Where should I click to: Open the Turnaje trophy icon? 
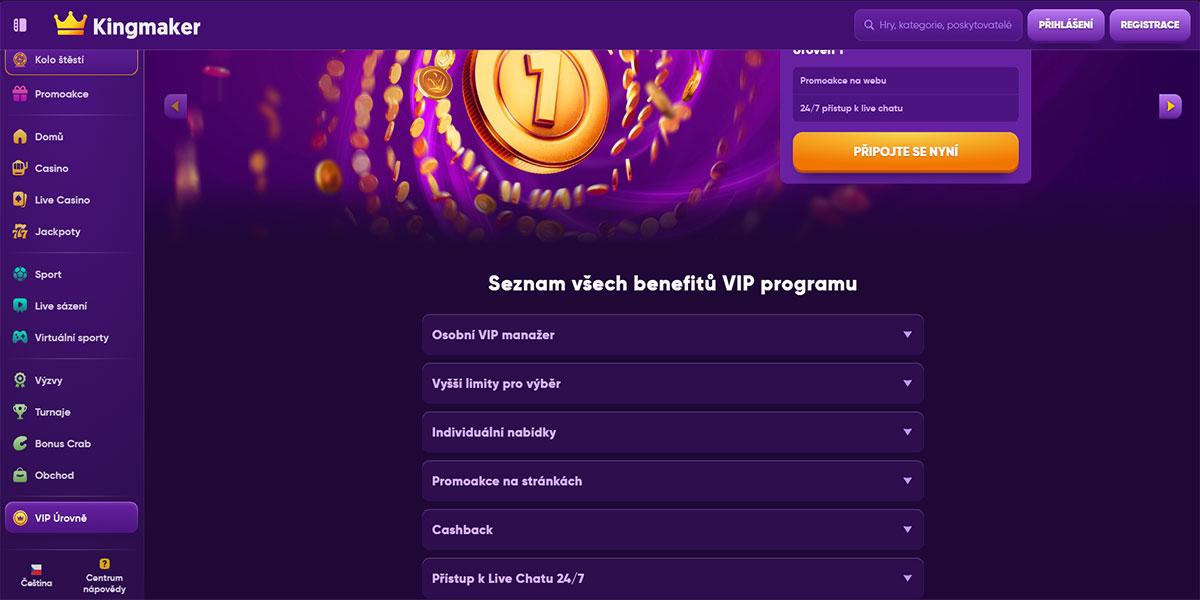tap(20, 412)
